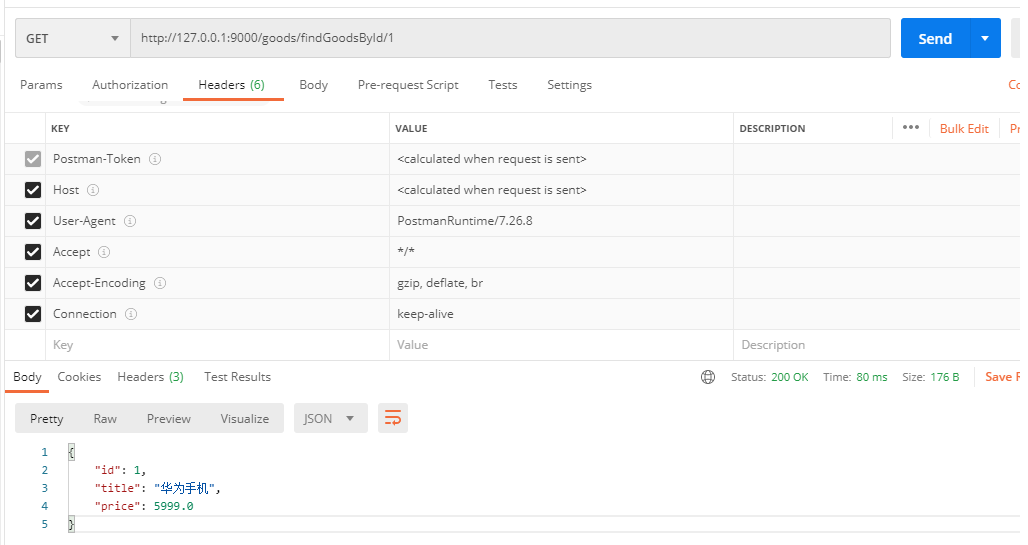Uncheck the Host header checkbox
The height and width of the screenshot is (545, 1028).
point(33,190)
